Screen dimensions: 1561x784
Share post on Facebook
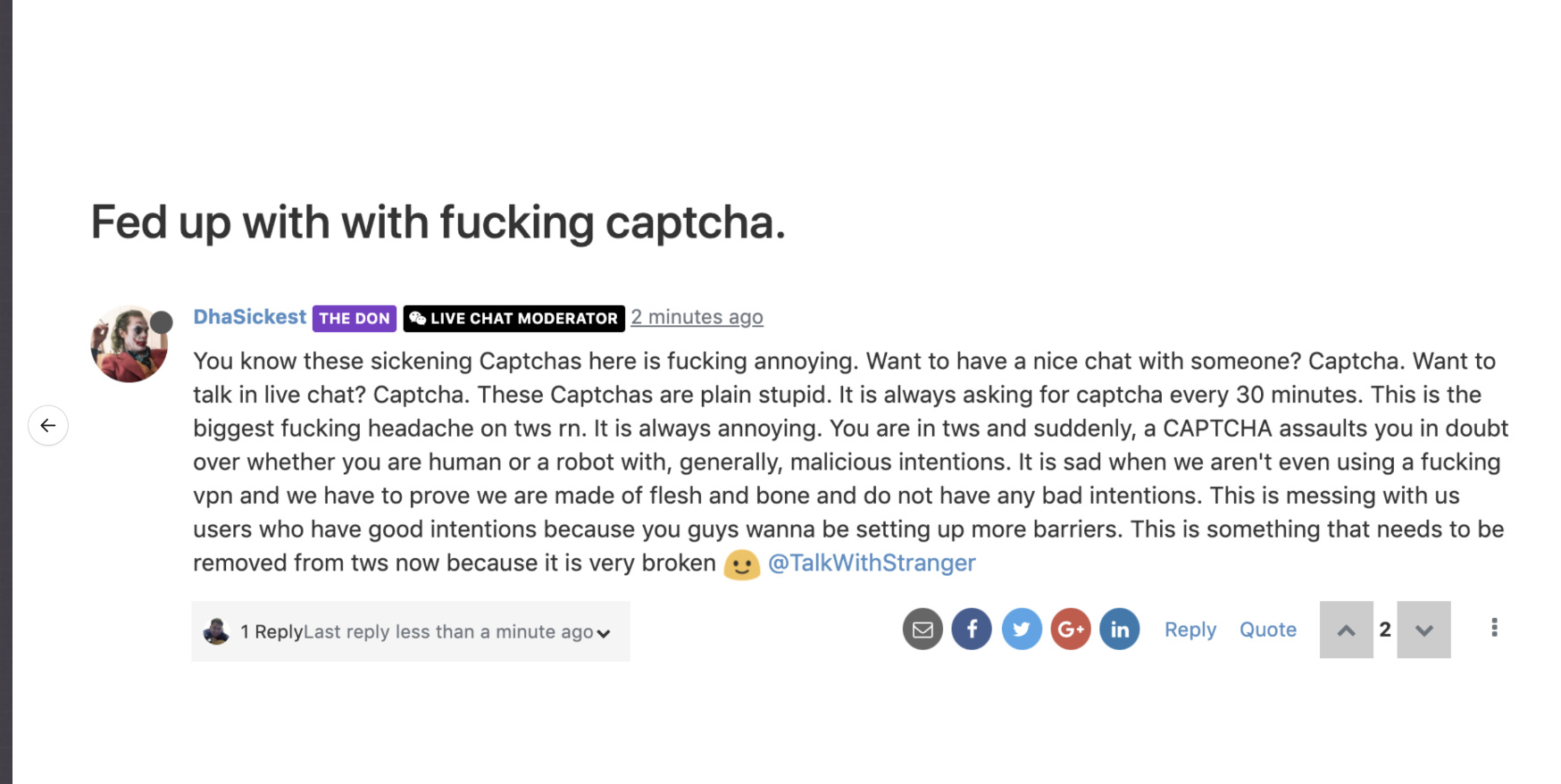point(972,630)
